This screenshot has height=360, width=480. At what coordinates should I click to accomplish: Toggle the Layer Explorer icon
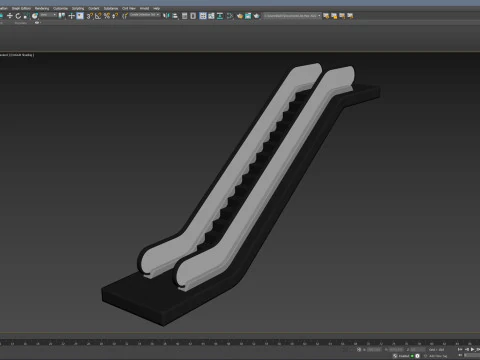[193, 16]
